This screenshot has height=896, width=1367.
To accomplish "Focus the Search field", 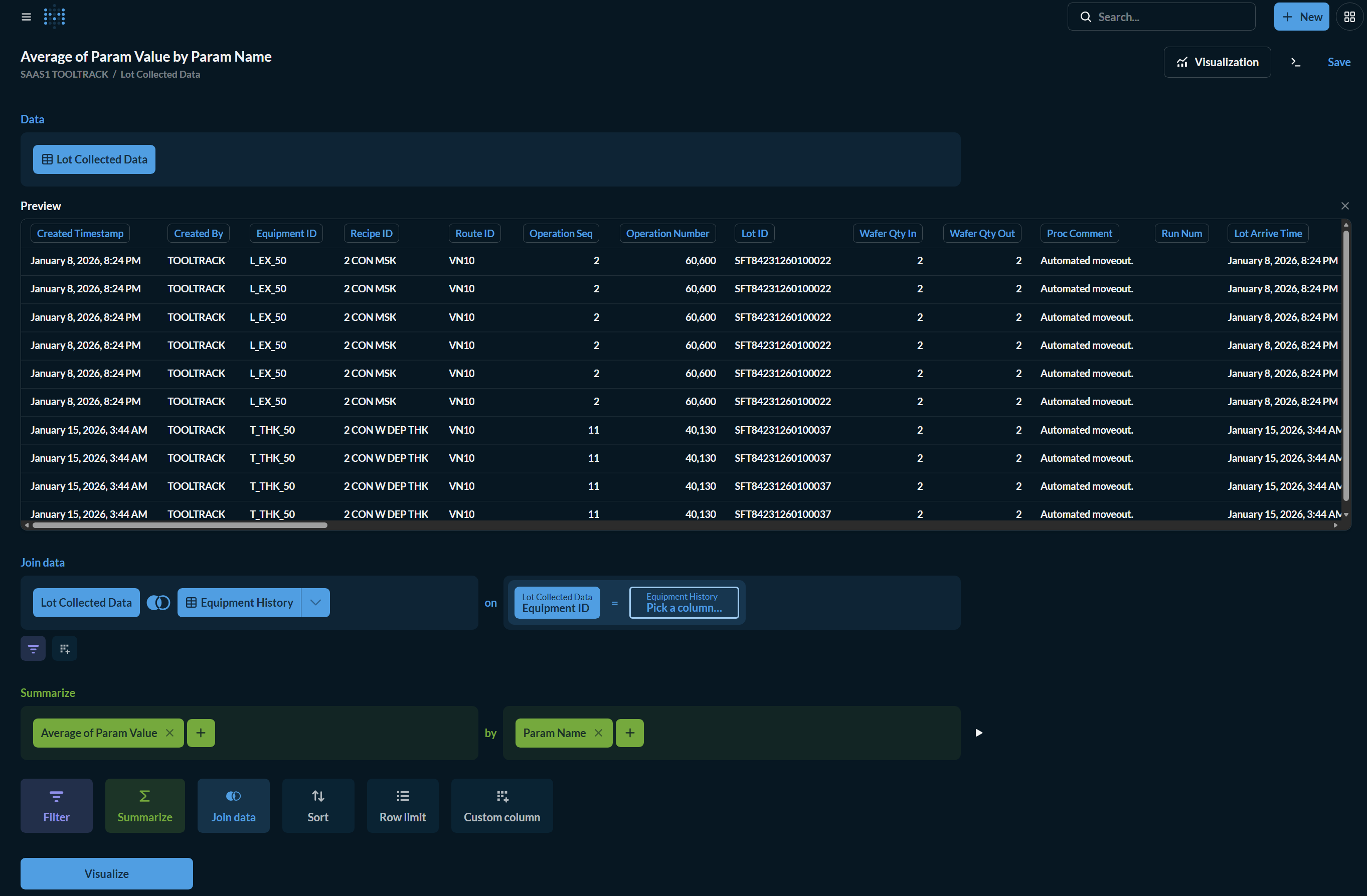I will 1161,17.
